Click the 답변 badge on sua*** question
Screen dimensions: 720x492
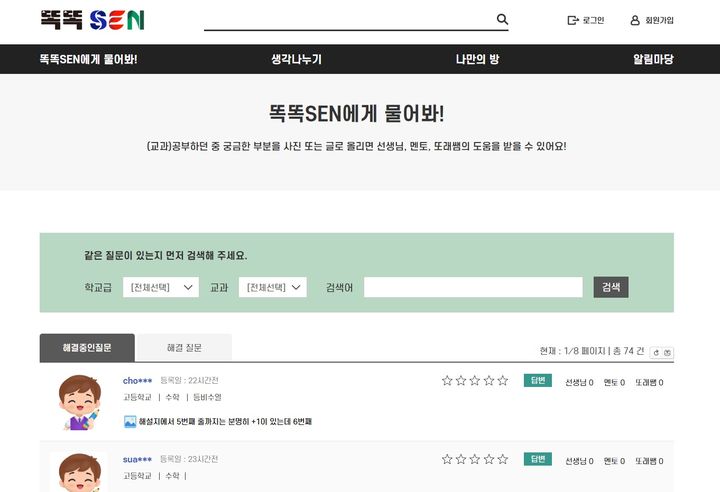pyautogui.click(x=538, y=459)
